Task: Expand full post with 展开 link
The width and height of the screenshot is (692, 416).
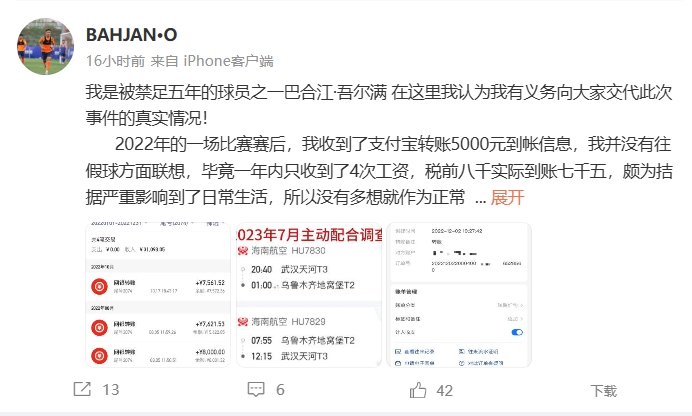Action: coord(507,197)
